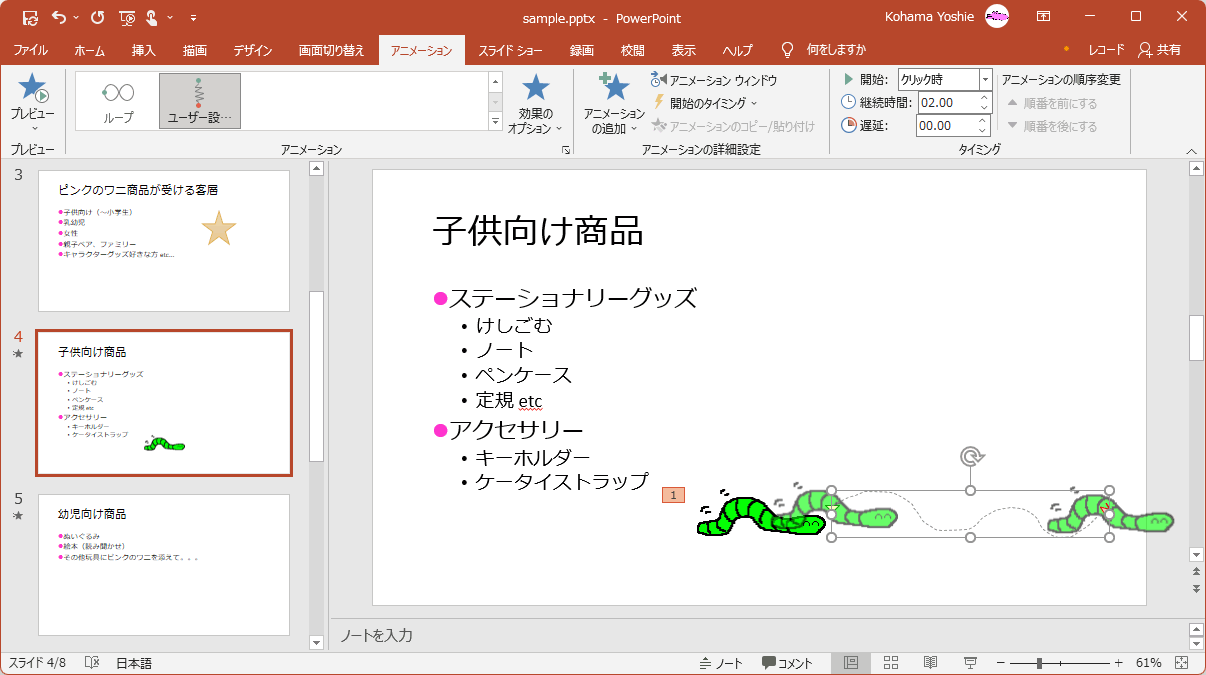Open the Help (ヘルプ) tab

[x=738, y=50]
